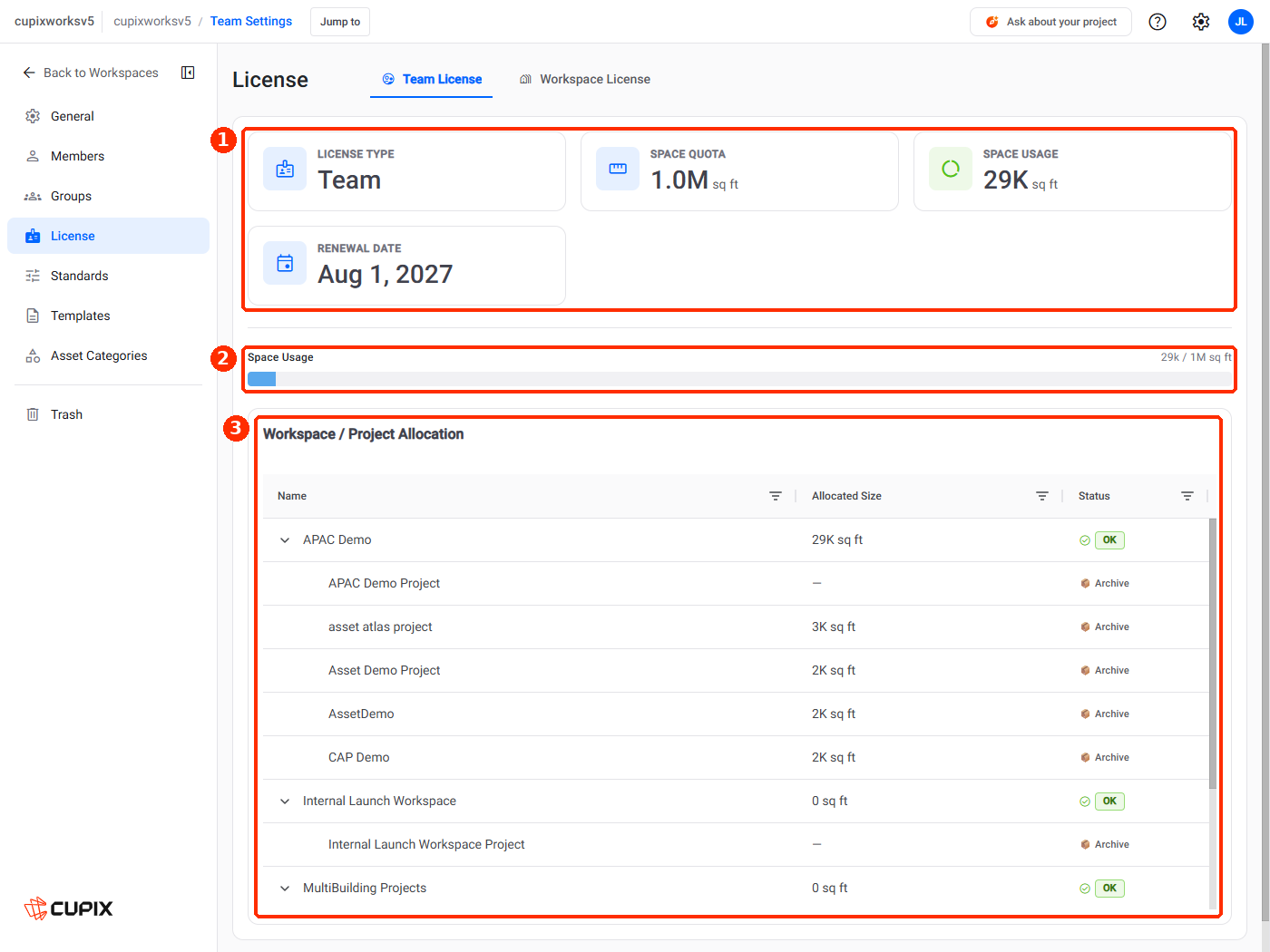
Task: Click the Groups people icon in the sidebar
Action: pyautogui.click(x=33, y=196)
